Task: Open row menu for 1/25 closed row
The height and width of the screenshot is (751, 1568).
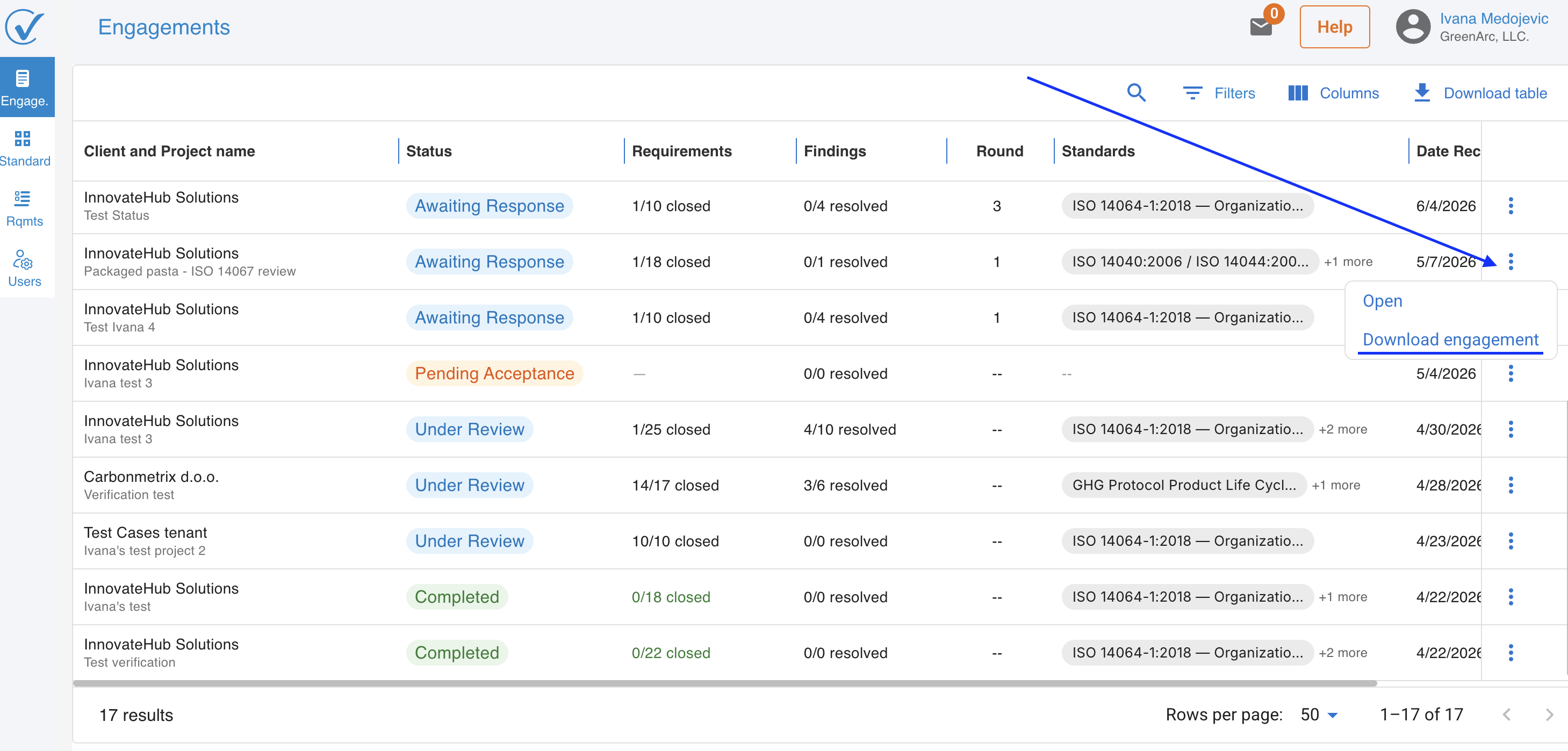Action: [1510, 429]
